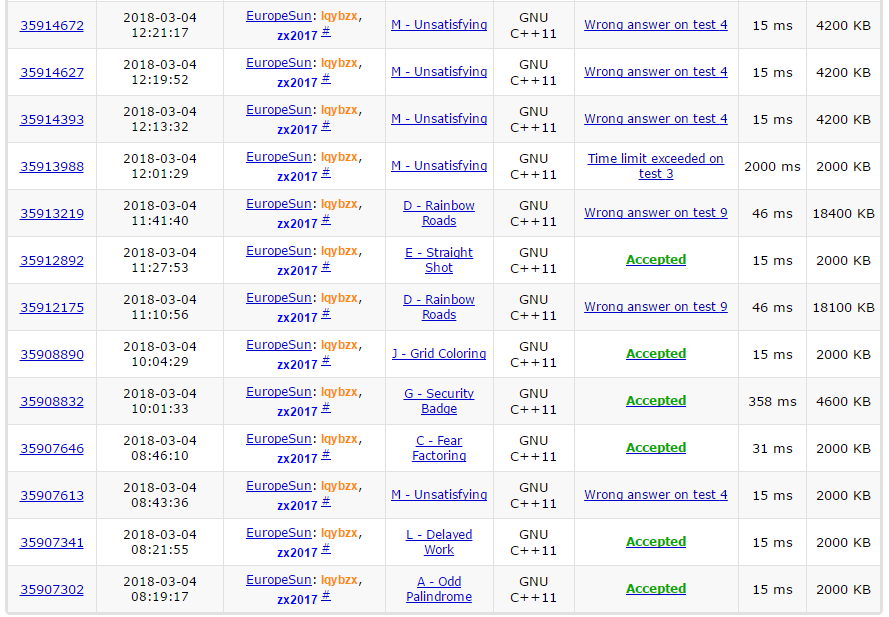
Task: Open submission ID 35912175
Action: tap(52, 307)
